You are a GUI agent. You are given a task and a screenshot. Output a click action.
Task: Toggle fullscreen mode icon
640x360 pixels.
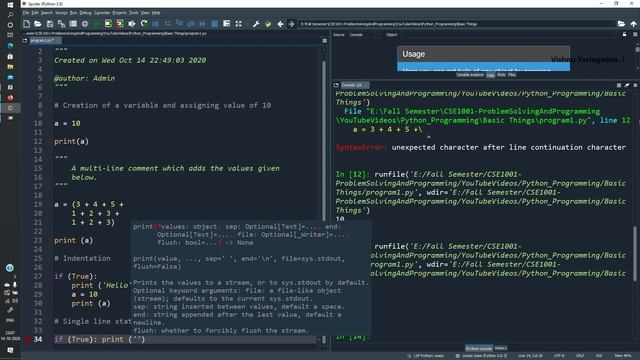(238, 24)
